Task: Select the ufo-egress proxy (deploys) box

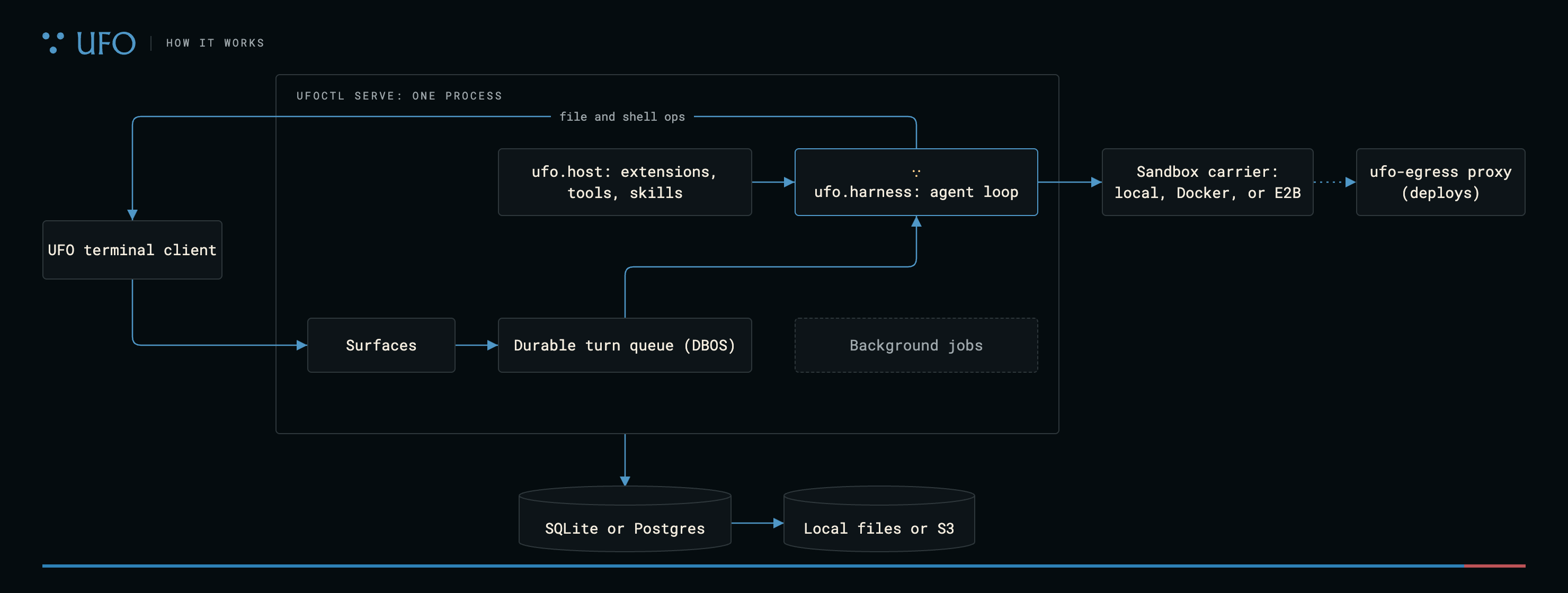Action: 1440,182
